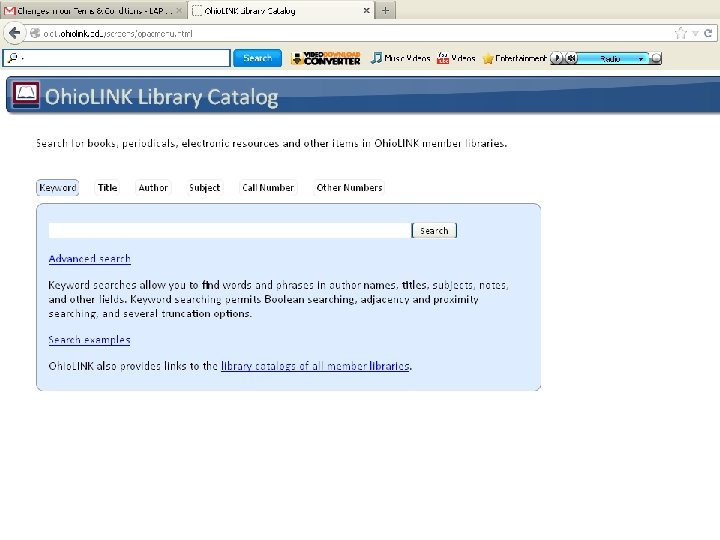This screenshot has width=720, height=540.
Task: Select the Keyword search tab
Action: pyautogui.click(x=57, y=187)
